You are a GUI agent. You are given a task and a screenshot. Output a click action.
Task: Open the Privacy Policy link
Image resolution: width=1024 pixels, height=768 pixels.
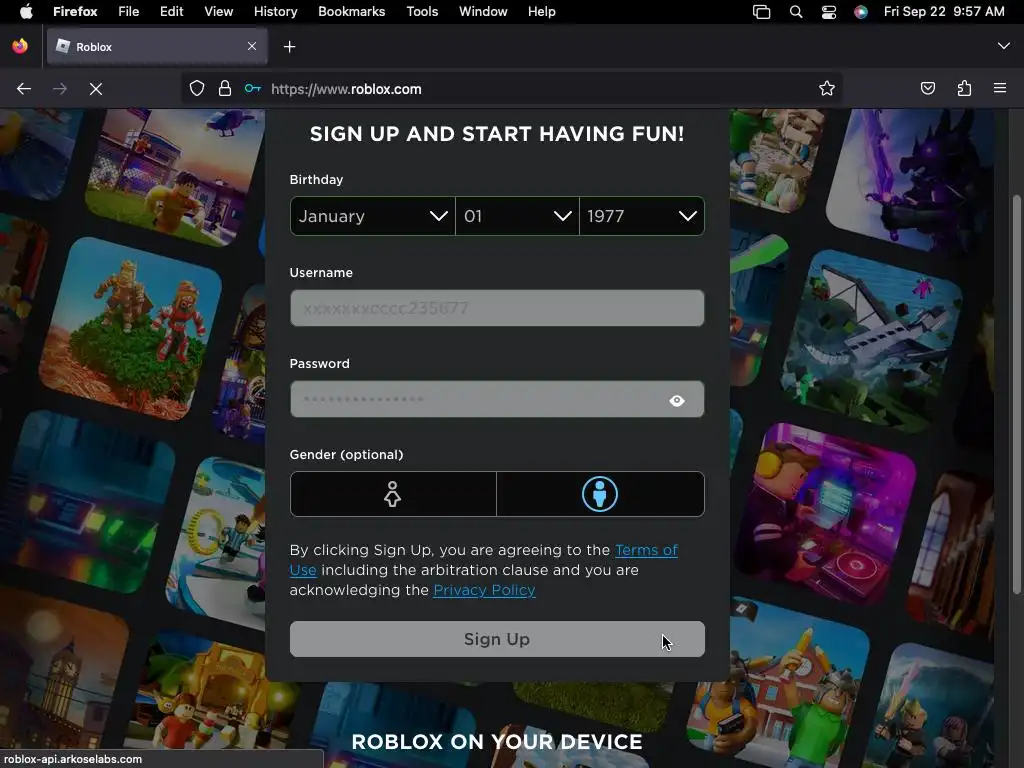(x=485, y=590)
